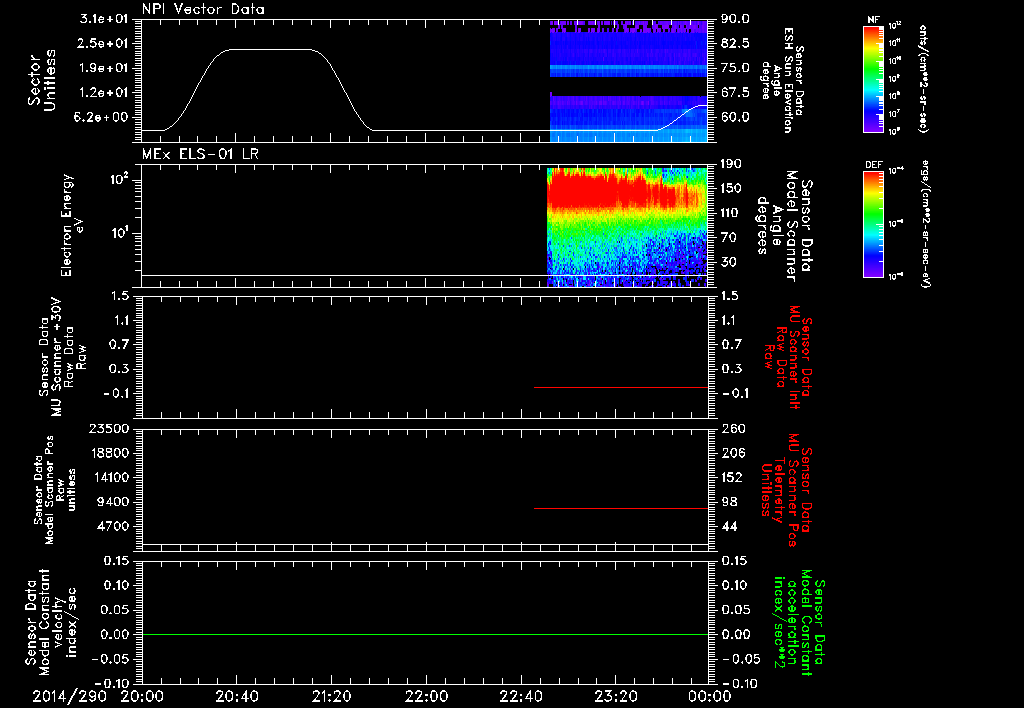The width and height of the screenshot is (1024, 708).
Task: Click the '2.5e+01' sector tick value
Action: (x=104, y=43)
